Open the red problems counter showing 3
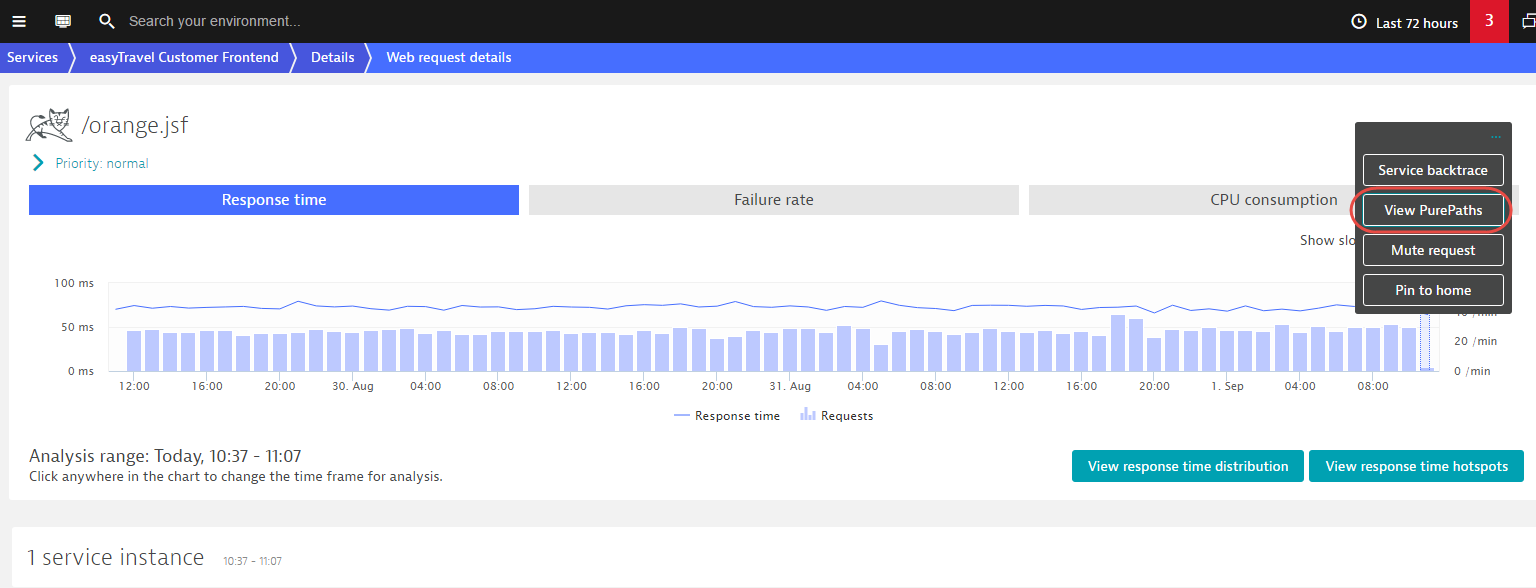Image resolution: width=1536 pixels, height=588 pixels. (1489, 21)
